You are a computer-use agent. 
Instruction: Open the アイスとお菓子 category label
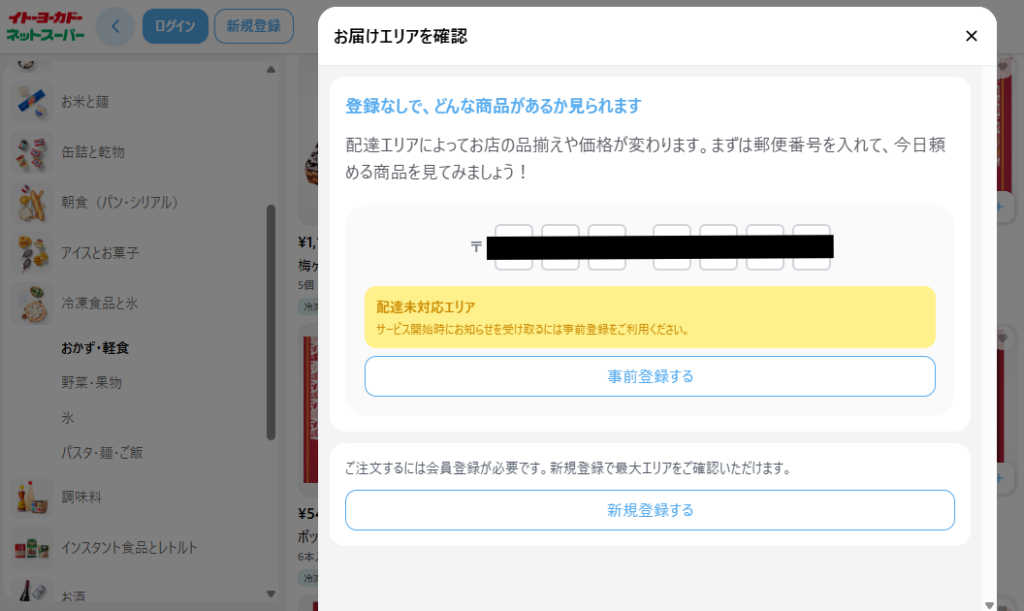tap(100, 253)
